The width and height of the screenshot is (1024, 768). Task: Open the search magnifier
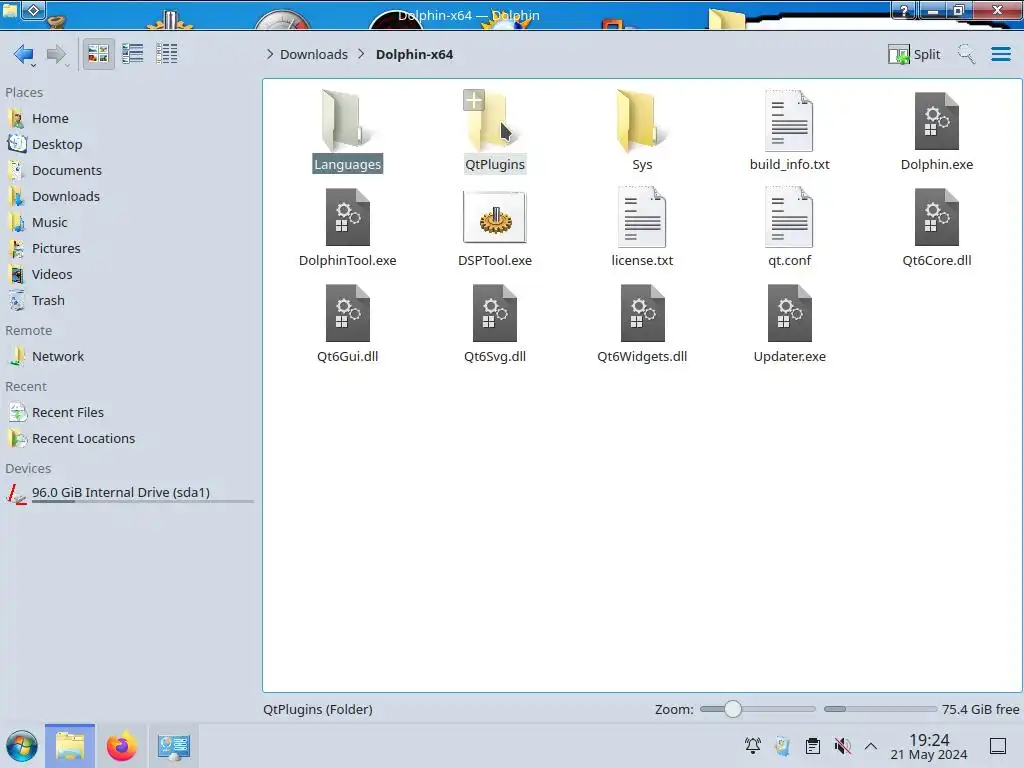tap(966, 54)
